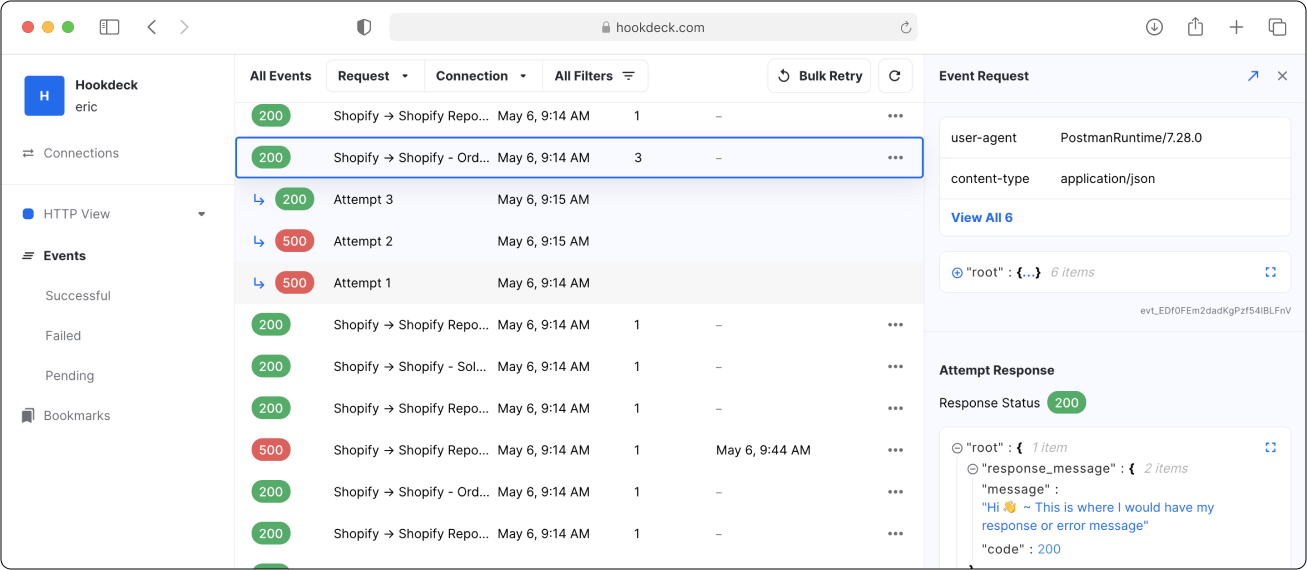
Task: Fullscreen the request body JSON viewer
Action: 1270,272
